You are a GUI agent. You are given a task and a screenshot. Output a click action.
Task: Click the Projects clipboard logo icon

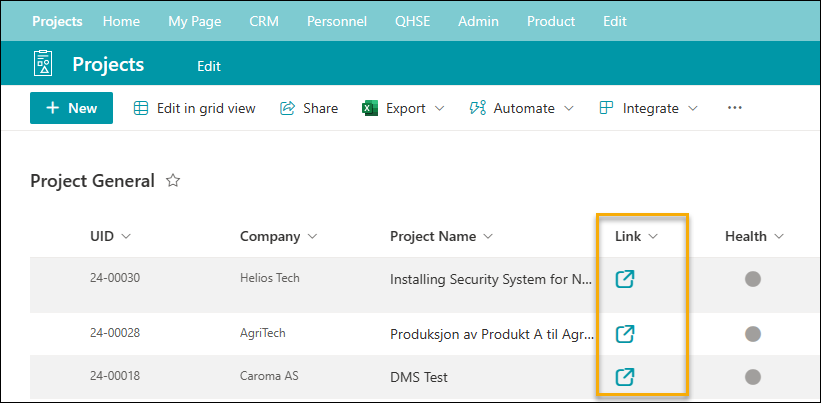[x=44, y=64]
